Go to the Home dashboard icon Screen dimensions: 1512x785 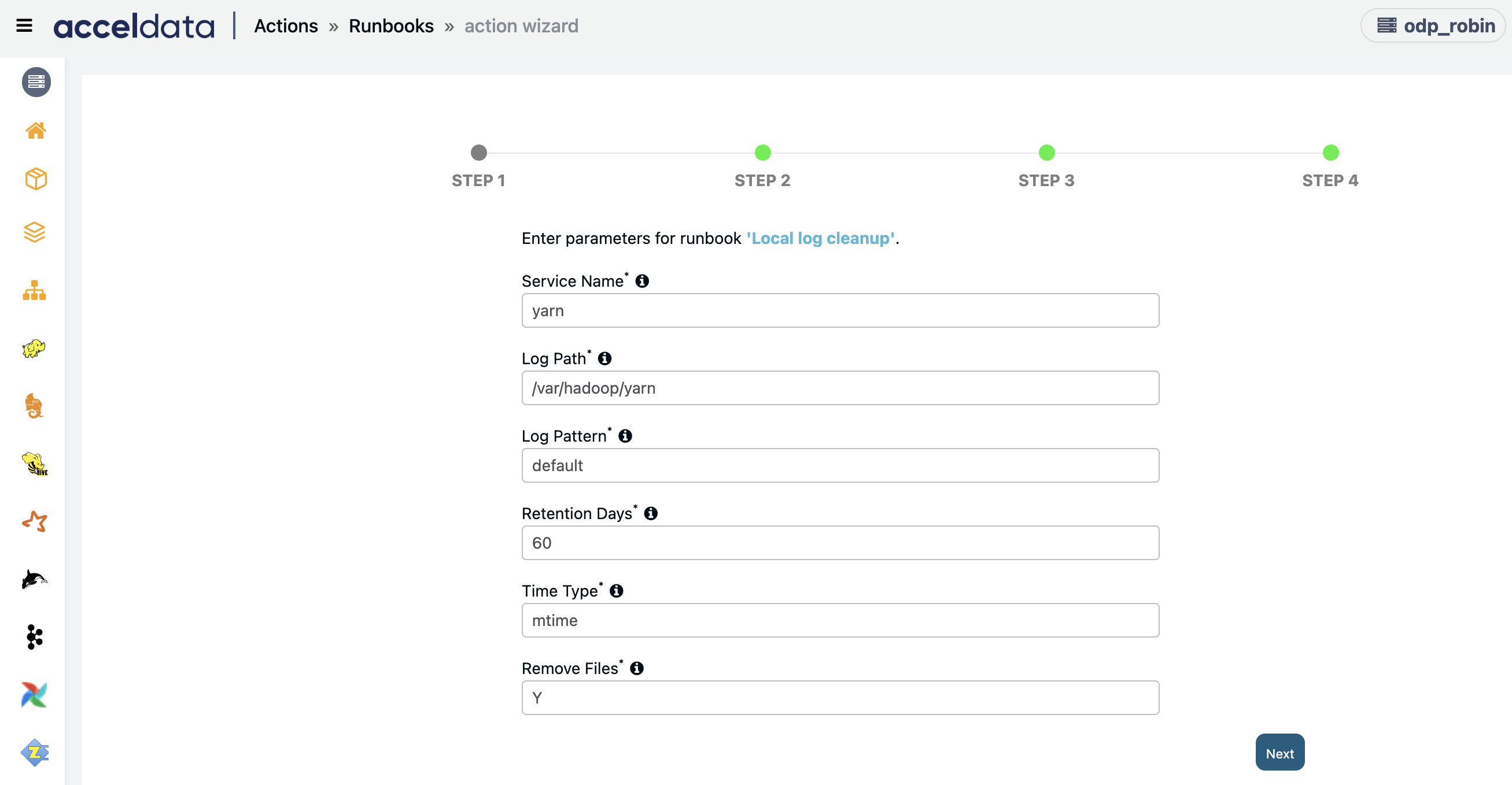36,130
